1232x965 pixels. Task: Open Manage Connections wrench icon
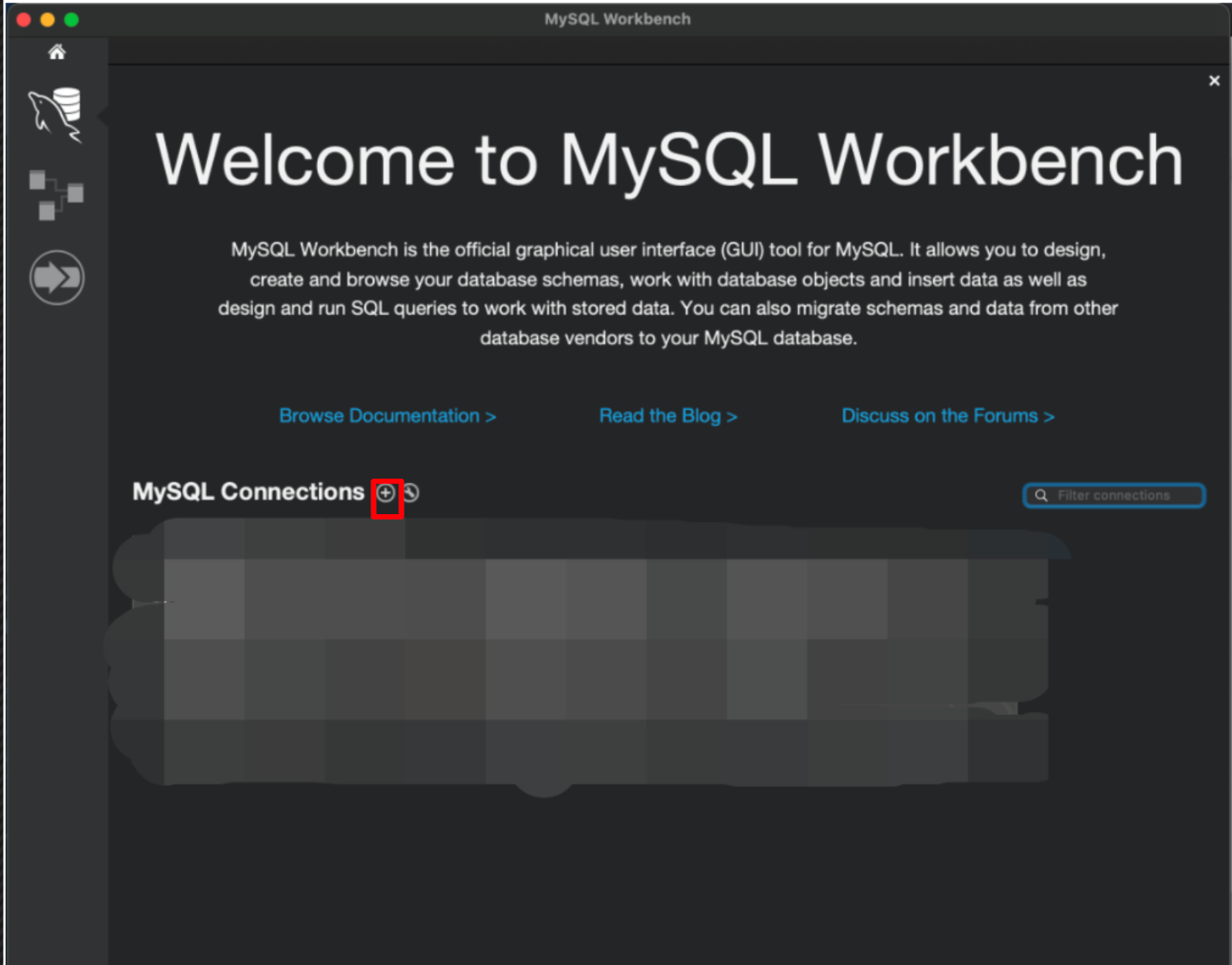[x=411, y=493]
